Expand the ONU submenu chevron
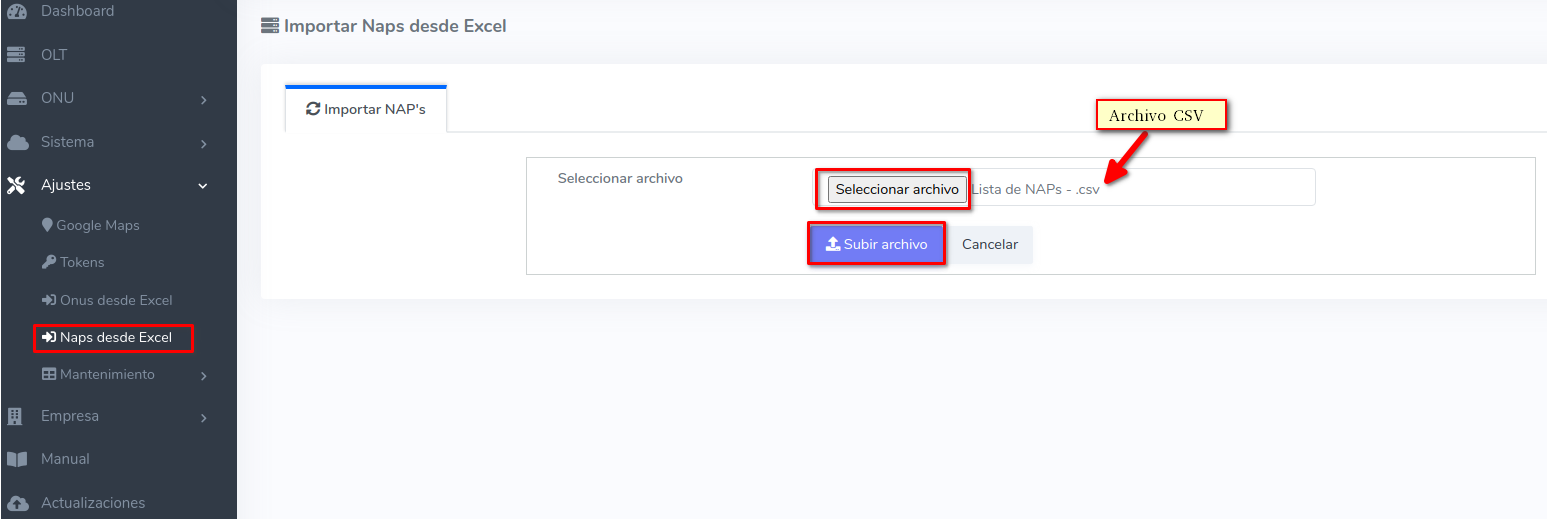The height and width of the screenshot is (519, 1547). [x=203, y=100]
